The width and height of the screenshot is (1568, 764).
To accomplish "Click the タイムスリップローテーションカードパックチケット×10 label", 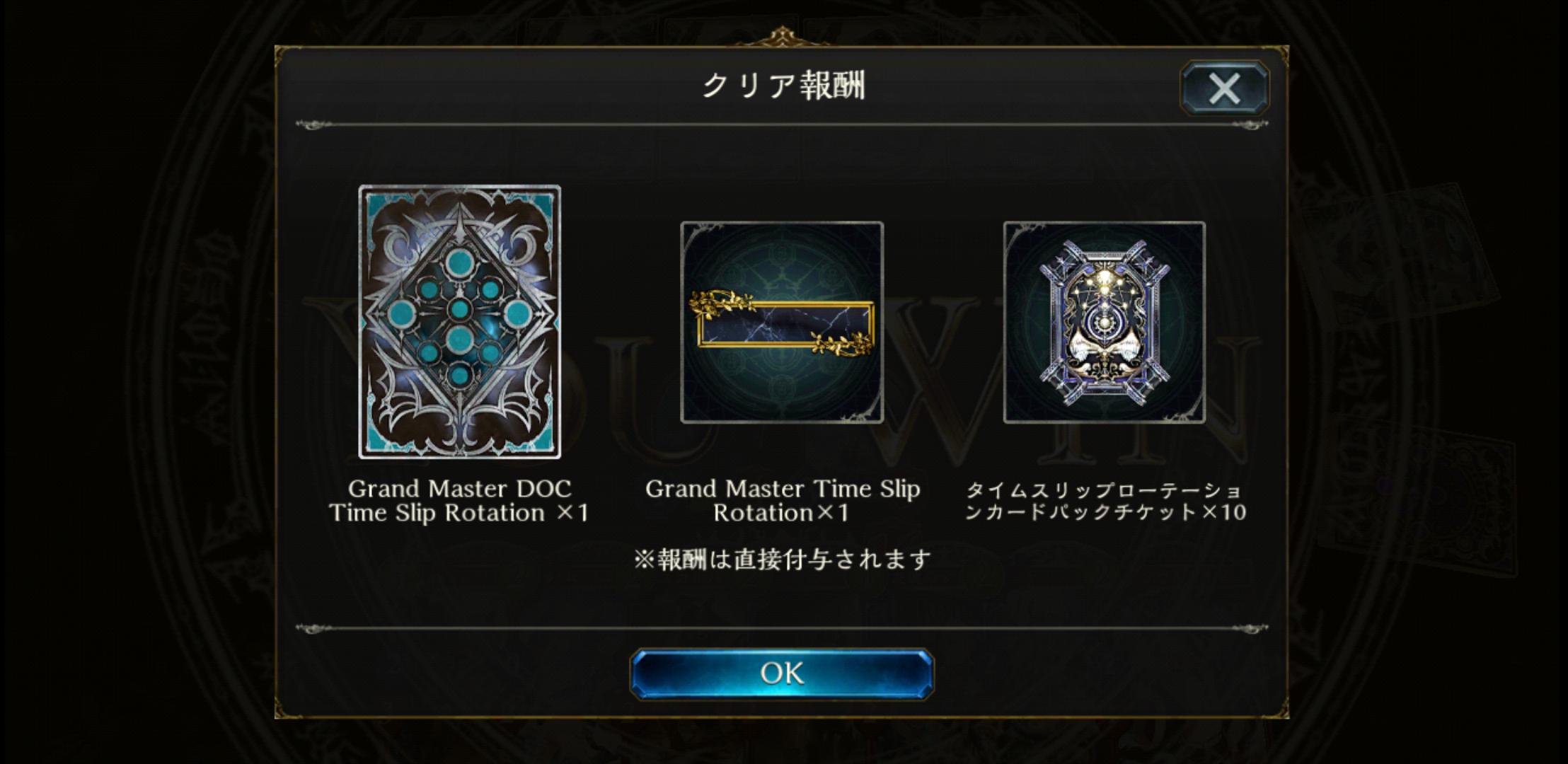I will point(1105,500).
